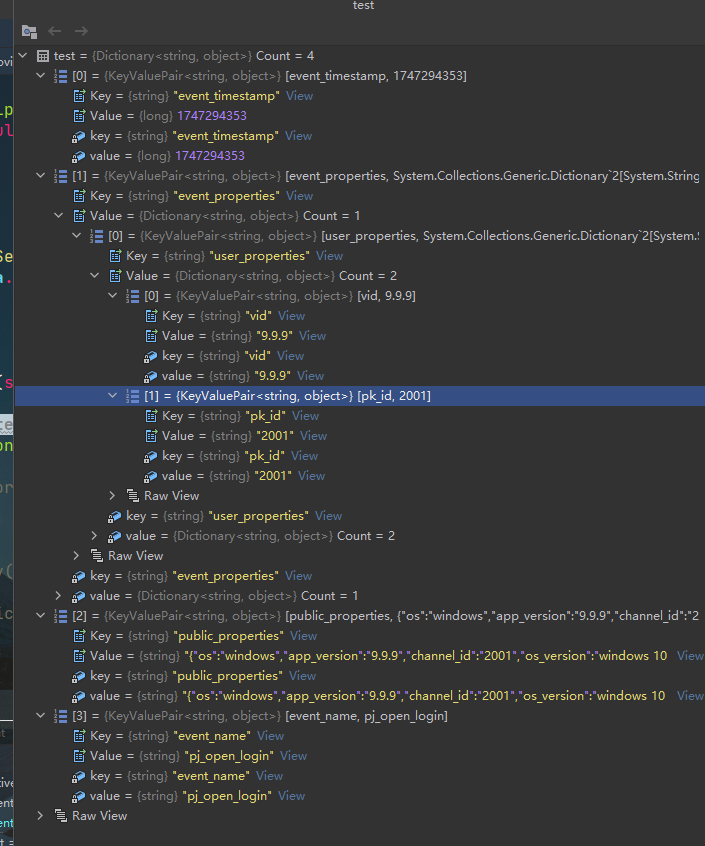The height and width of the screenshot is (846, 705).
Task: Click the property icon of uppercase Key "user_properties"
Action: pyautogui.click(x=115, y=256)
